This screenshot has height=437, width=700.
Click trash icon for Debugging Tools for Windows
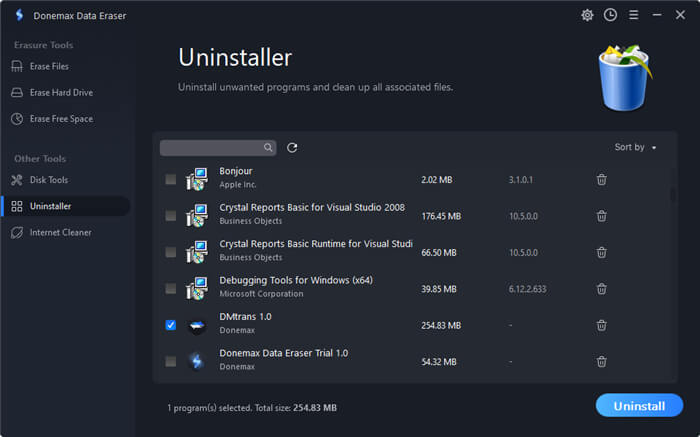click(601, 289)
